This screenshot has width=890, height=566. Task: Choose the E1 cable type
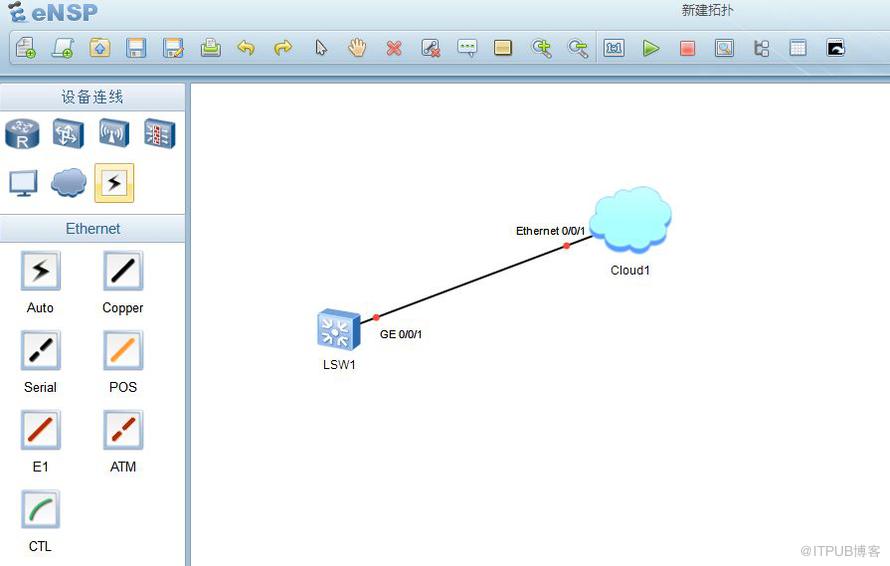pos(40,430)
